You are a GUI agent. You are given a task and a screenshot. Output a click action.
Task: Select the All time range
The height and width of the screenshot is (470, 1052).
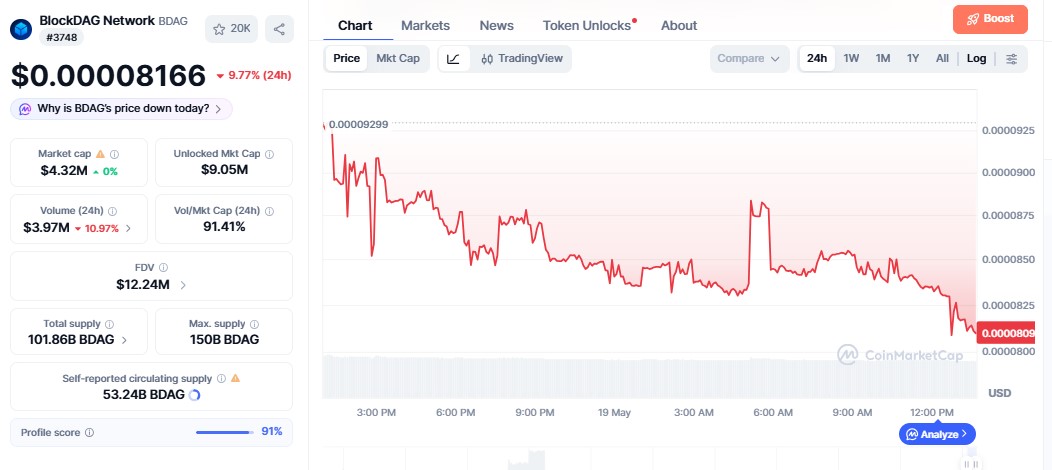pos(943,58)
